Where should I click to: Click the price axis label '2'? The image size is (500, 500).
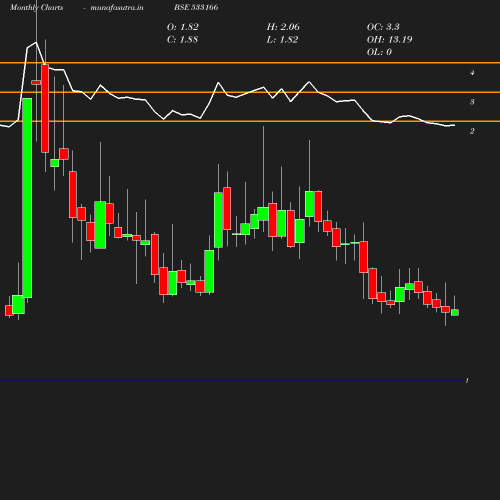472,131
